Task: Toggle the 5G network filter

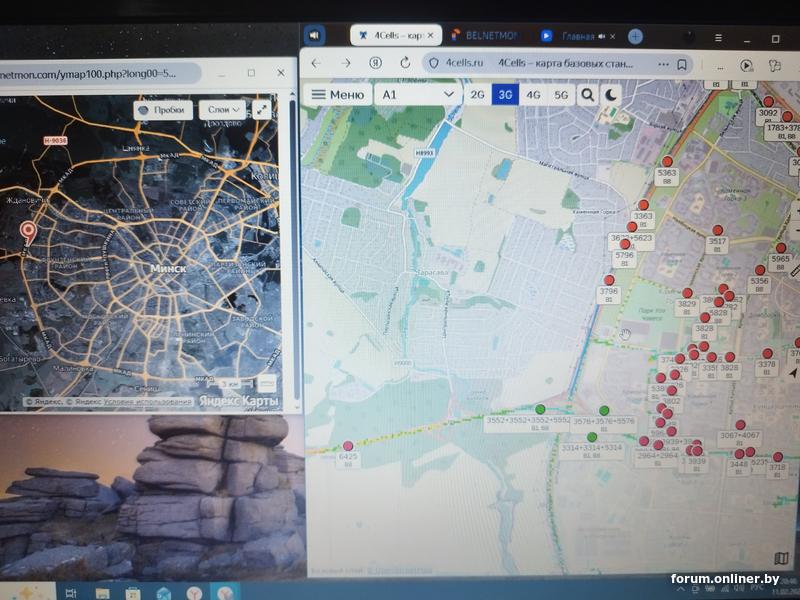Action: pos(561,95)
